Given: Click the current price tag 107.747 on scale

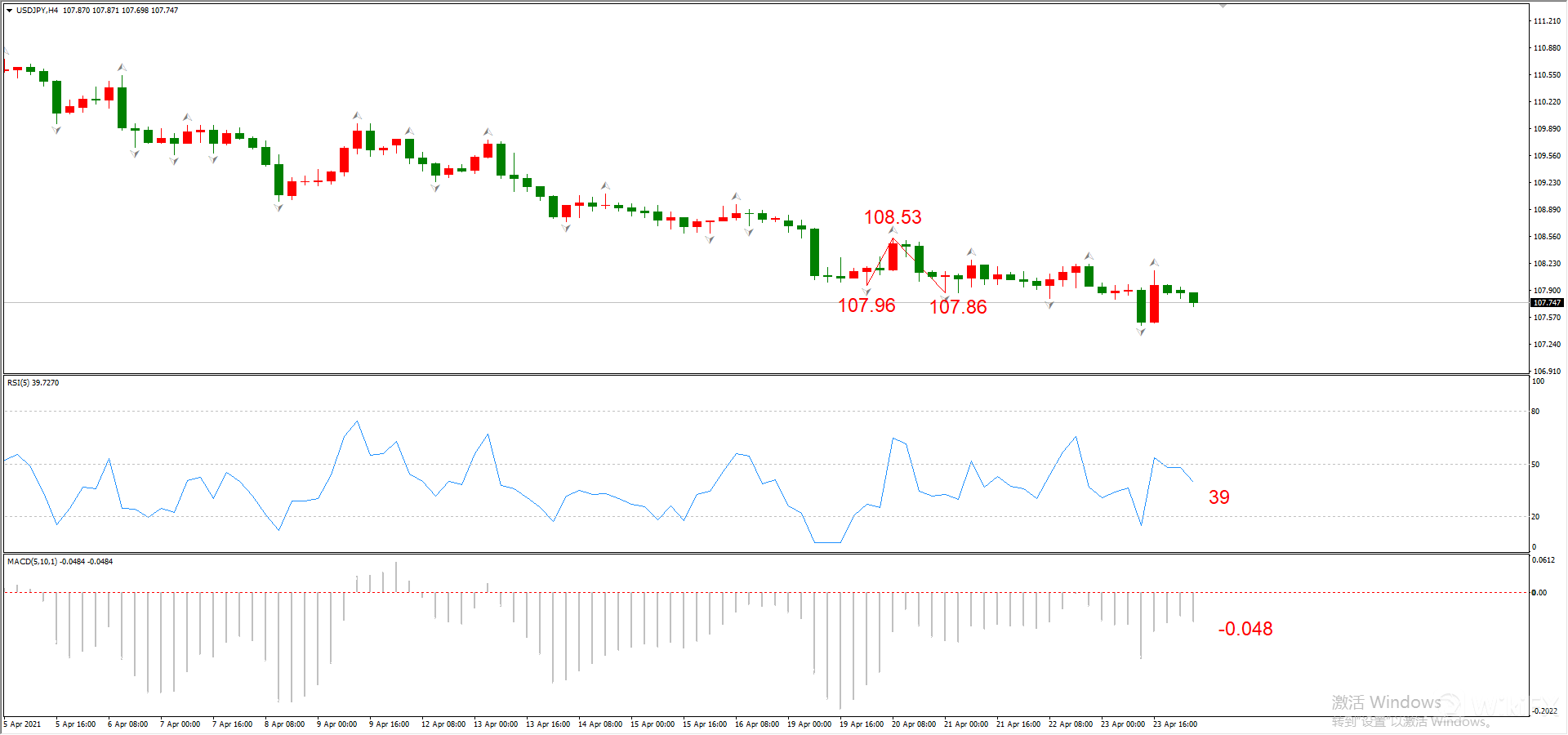Looking at the screenshot, I should [x=1546, y=303].
